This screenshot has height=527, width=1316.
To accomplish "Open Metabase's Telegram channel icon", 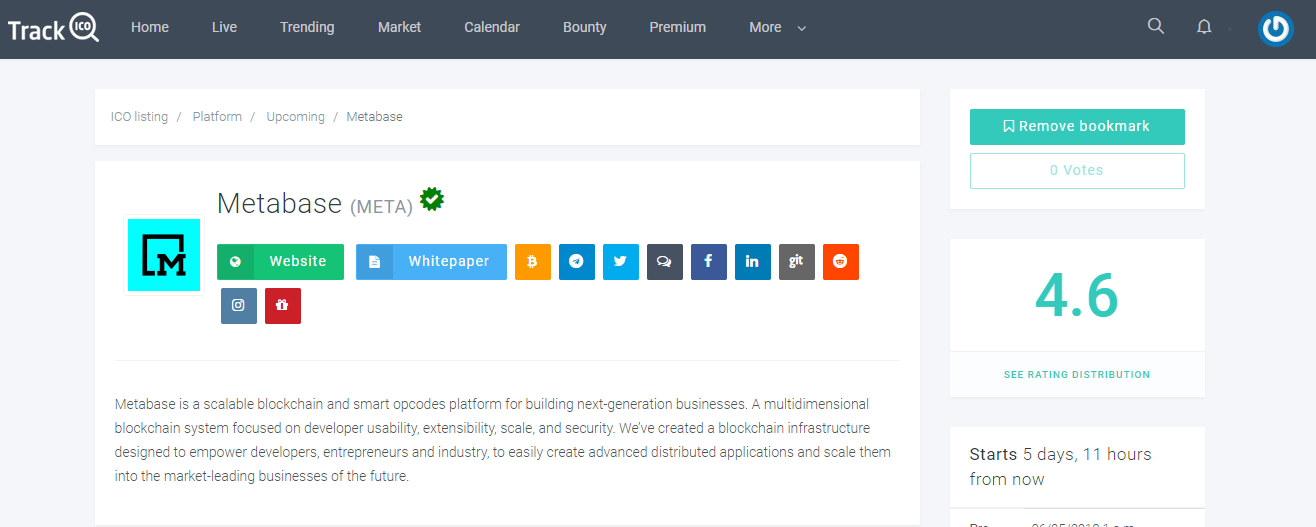I will [577, 262].
